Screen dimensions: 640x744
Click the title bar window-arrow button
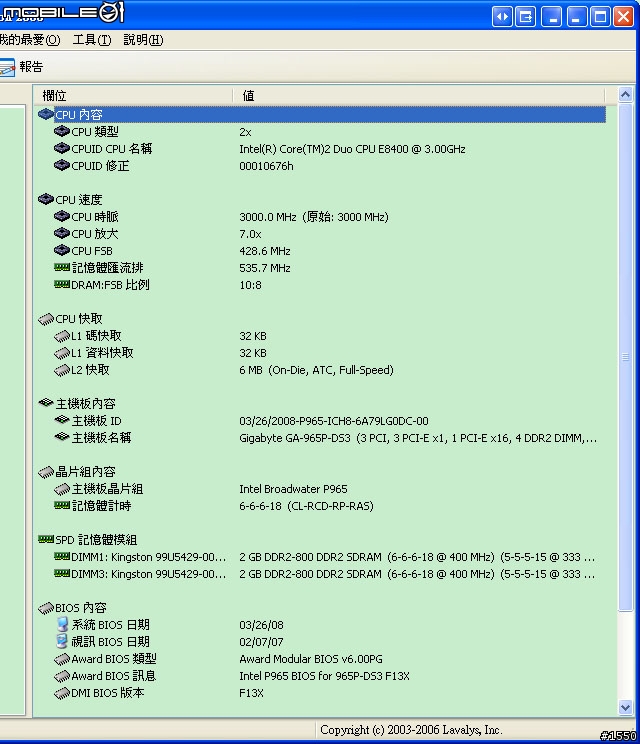click(x=526, y=17)
